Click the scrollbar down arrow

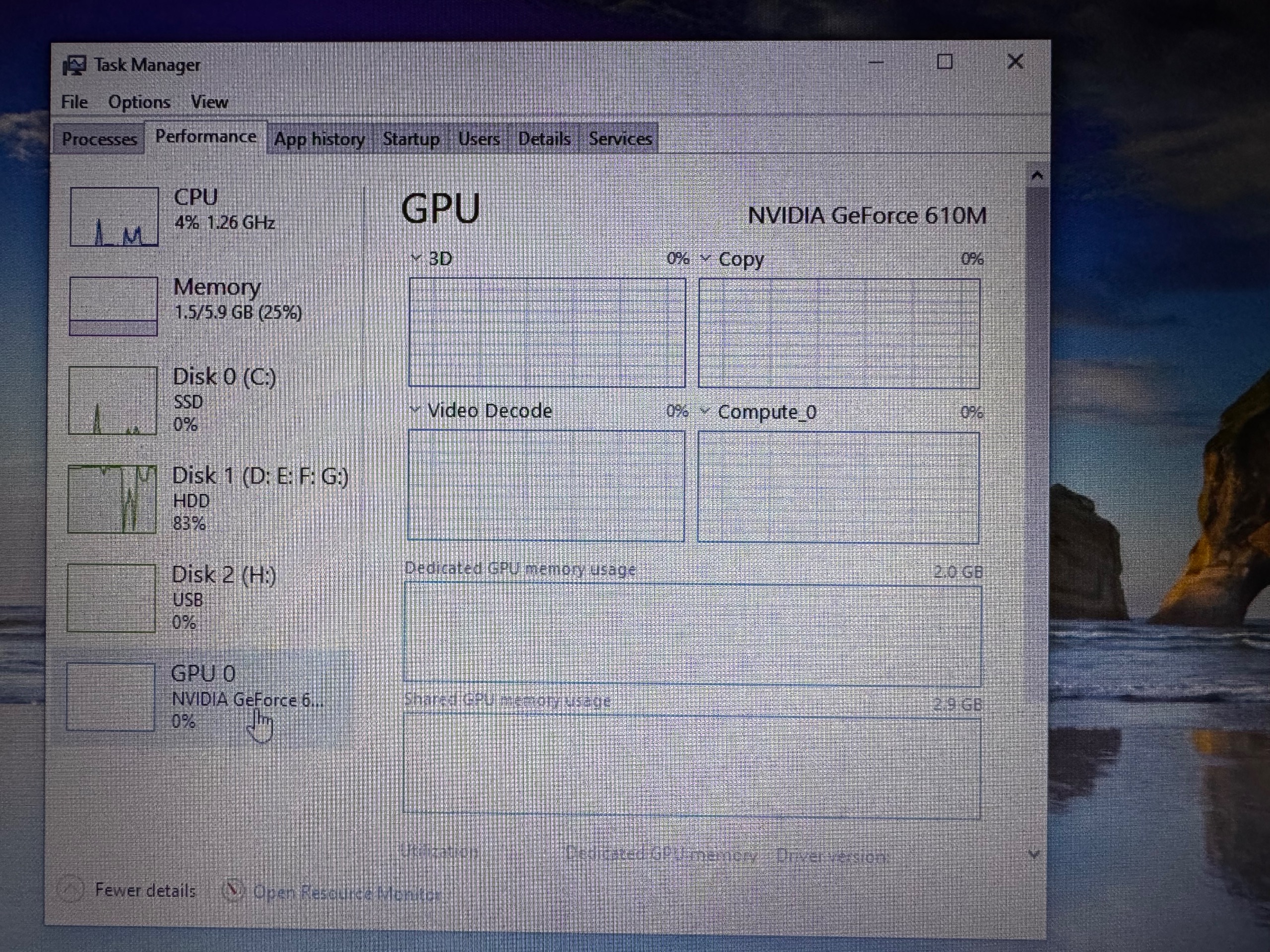pos(1034,854)
